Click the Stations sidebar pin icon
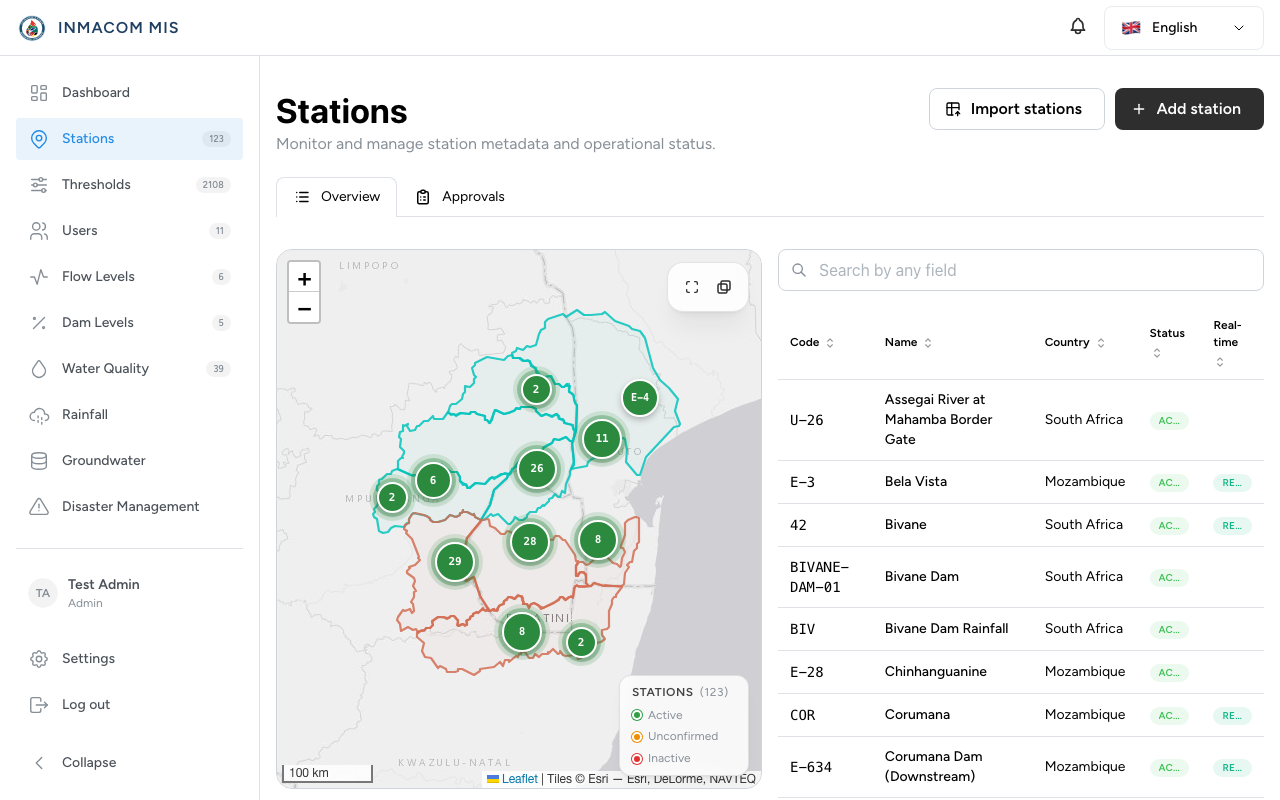Viewport: 1280px width, 800px height. point(39,138)
